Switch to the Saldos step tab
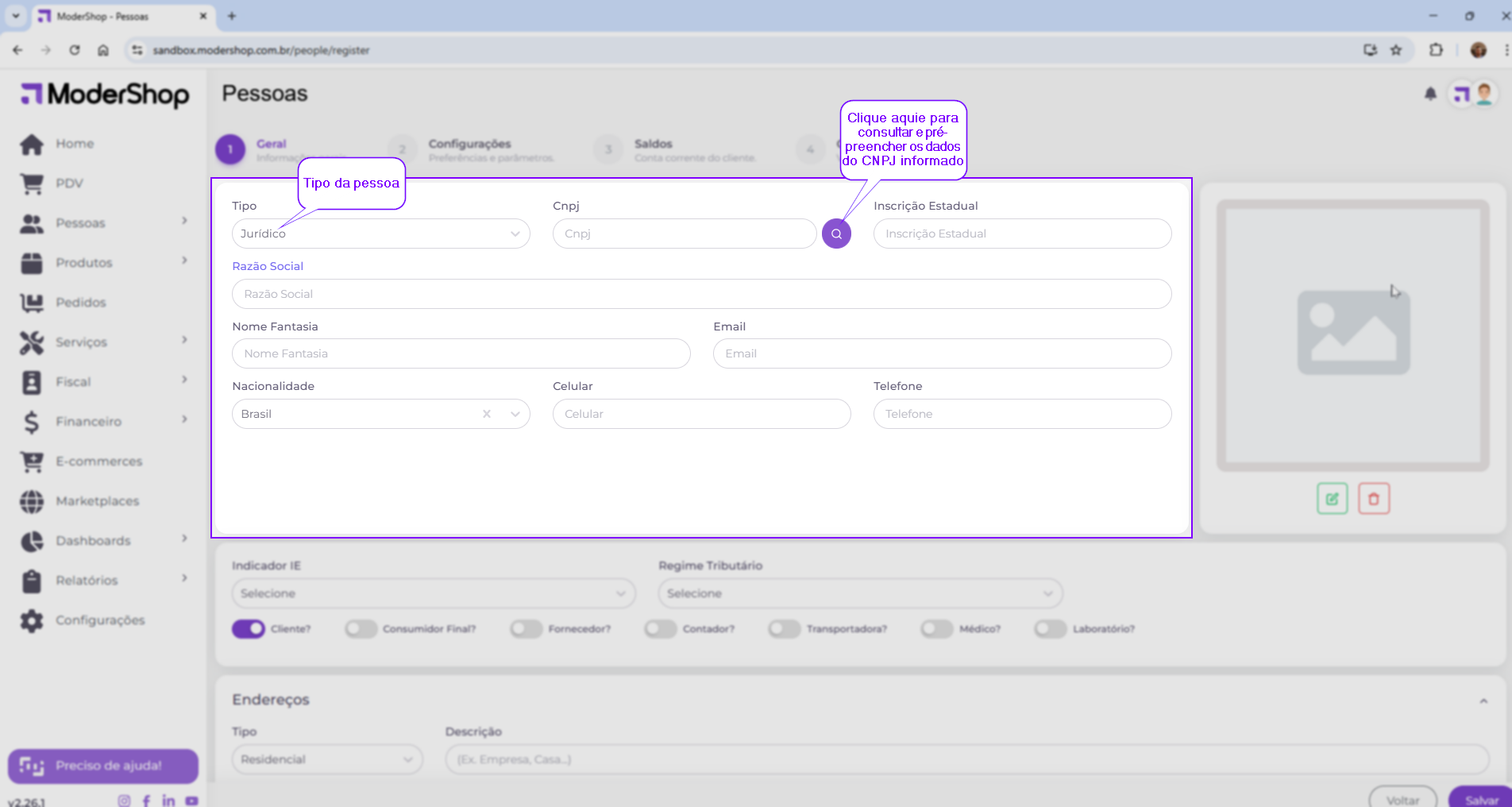This screenshot has height=807, width=1512. click(653, 145)
